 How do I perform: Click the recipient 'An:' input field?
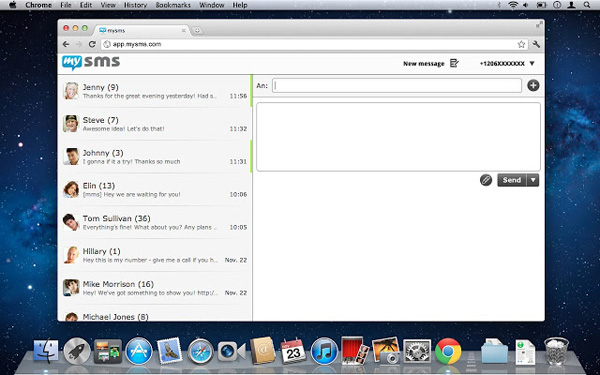coord(397,85)
